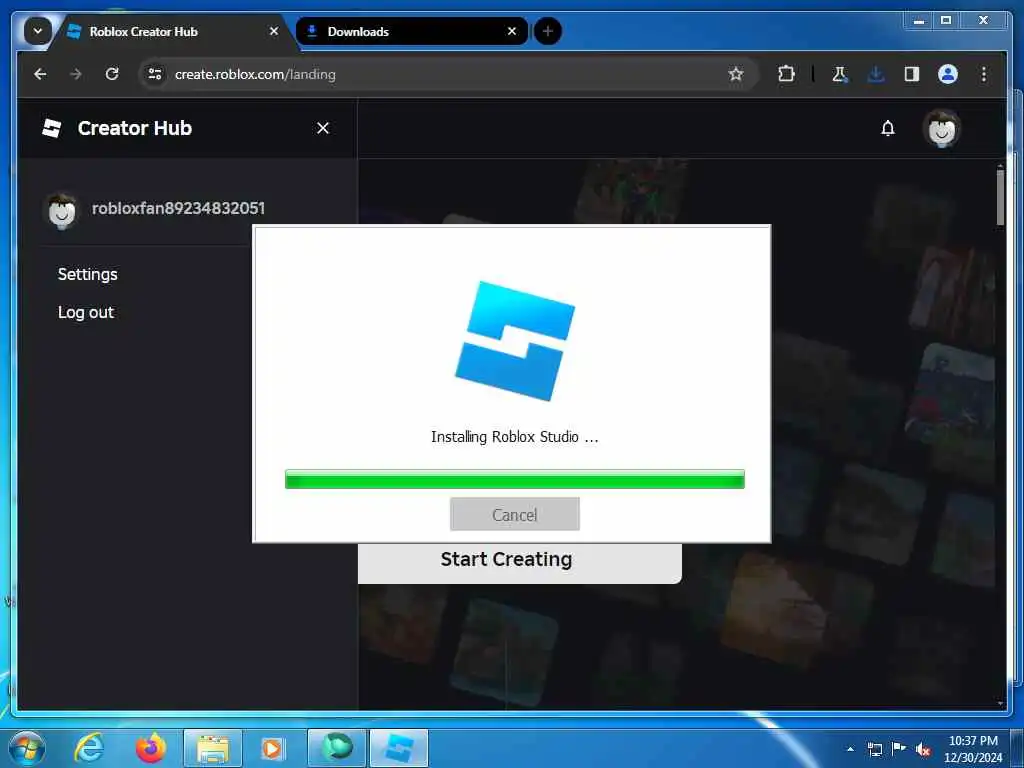Click the Creator Hub title
Screen dimensions: 1024x768
coord(135,128)
